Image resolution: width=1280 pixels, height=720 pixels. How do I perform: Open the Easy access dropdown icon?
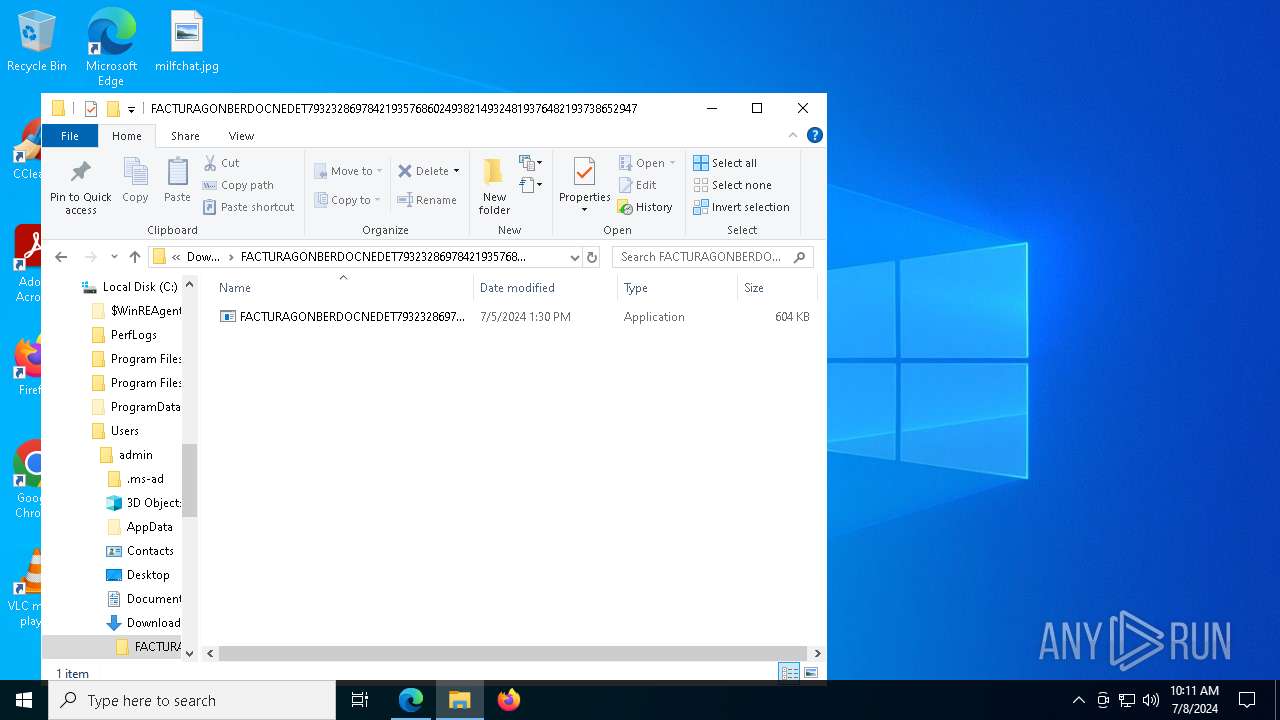(530, 185)
